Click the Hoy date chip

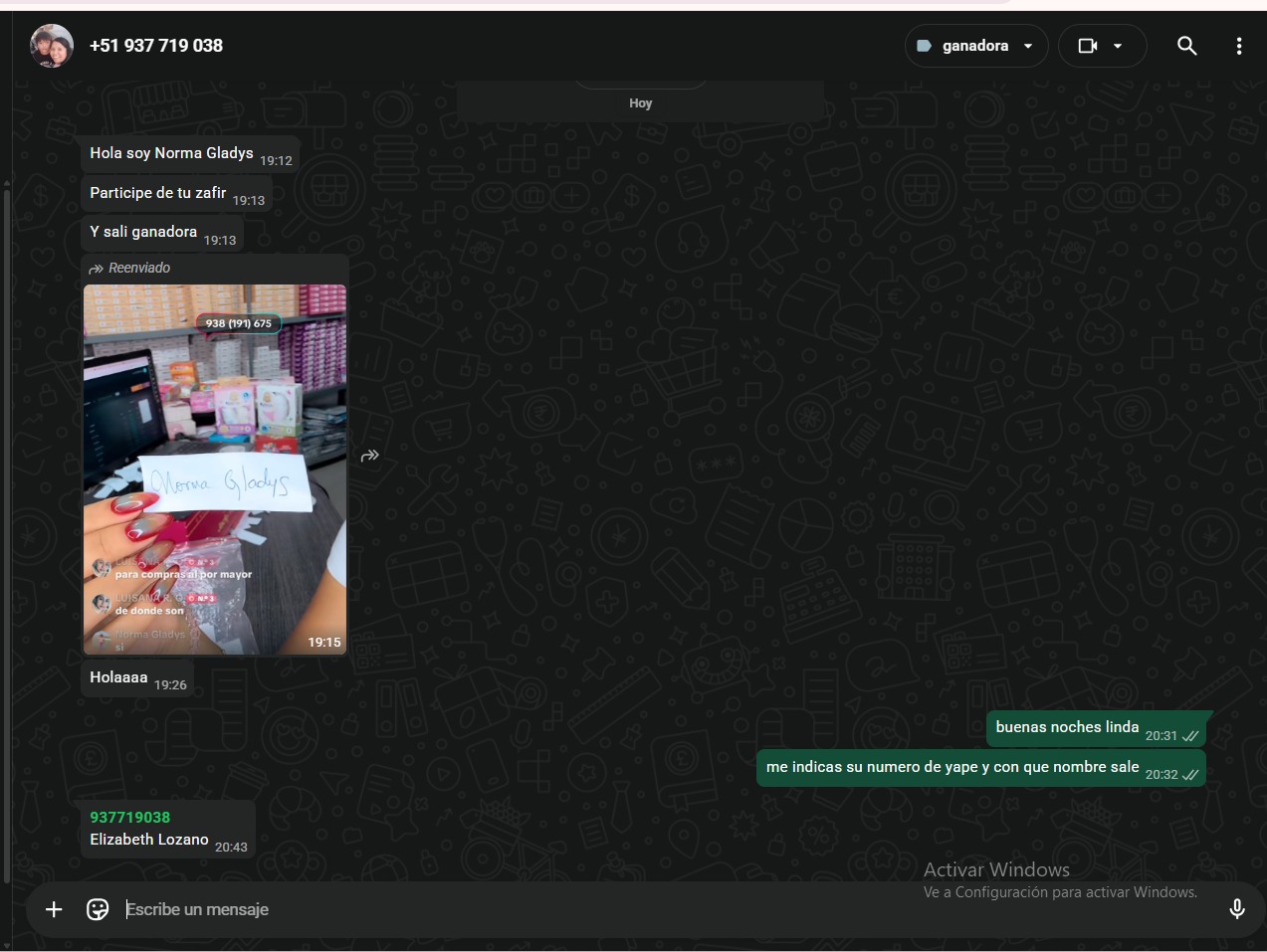click(640, 103)
